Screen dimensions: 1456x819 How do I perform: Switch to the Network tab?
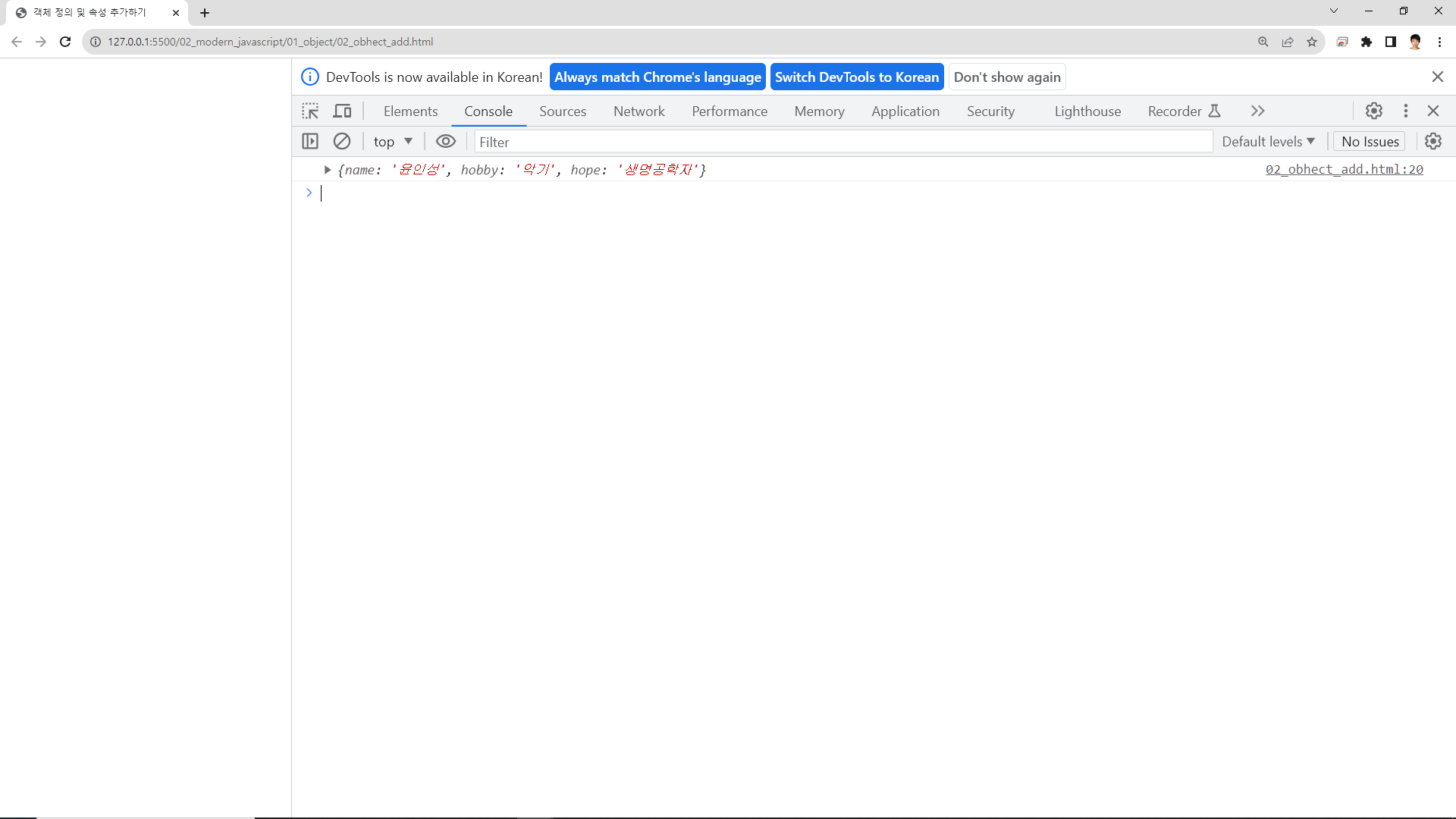639,111
